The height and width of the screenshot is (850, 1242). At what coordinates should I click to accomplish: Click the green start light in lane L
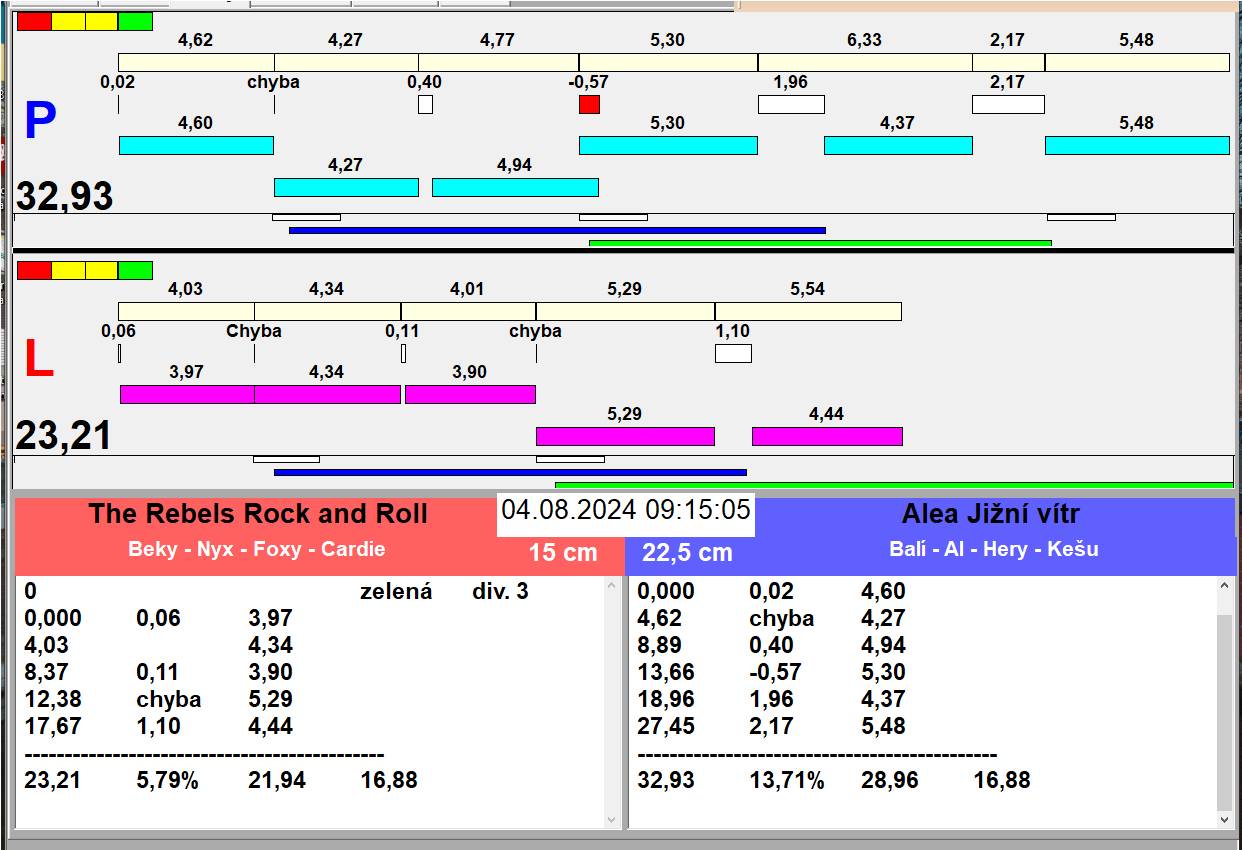(135, 270)
